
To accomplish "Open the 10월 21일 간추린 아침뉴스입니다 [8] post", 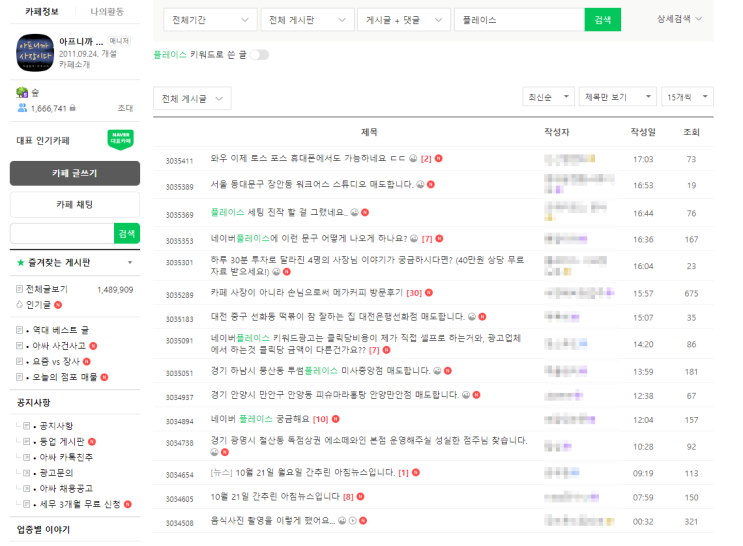I will click(x=275, y=496).
